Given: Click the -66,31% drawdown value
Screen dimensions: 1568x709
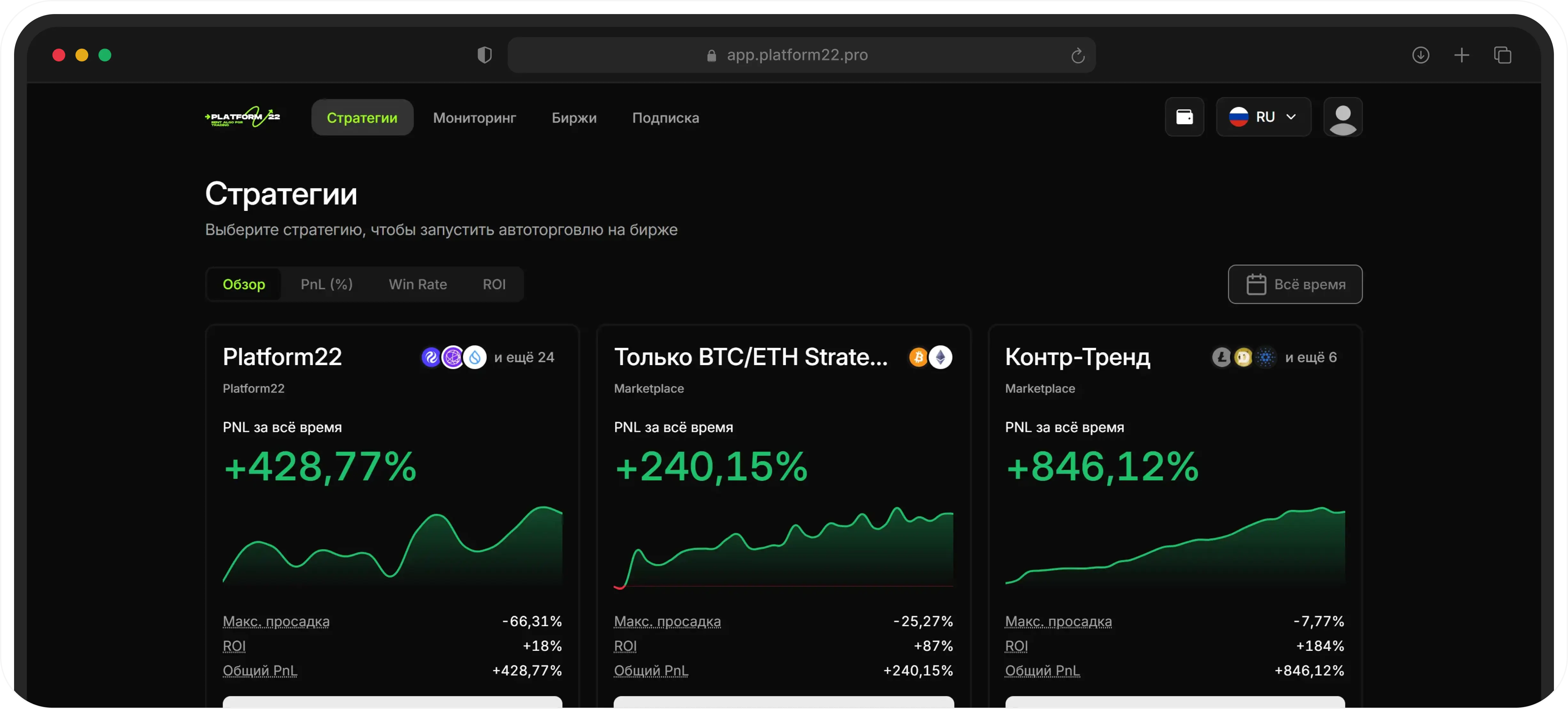Looking at the screenshot, I should tap(531, 621).
